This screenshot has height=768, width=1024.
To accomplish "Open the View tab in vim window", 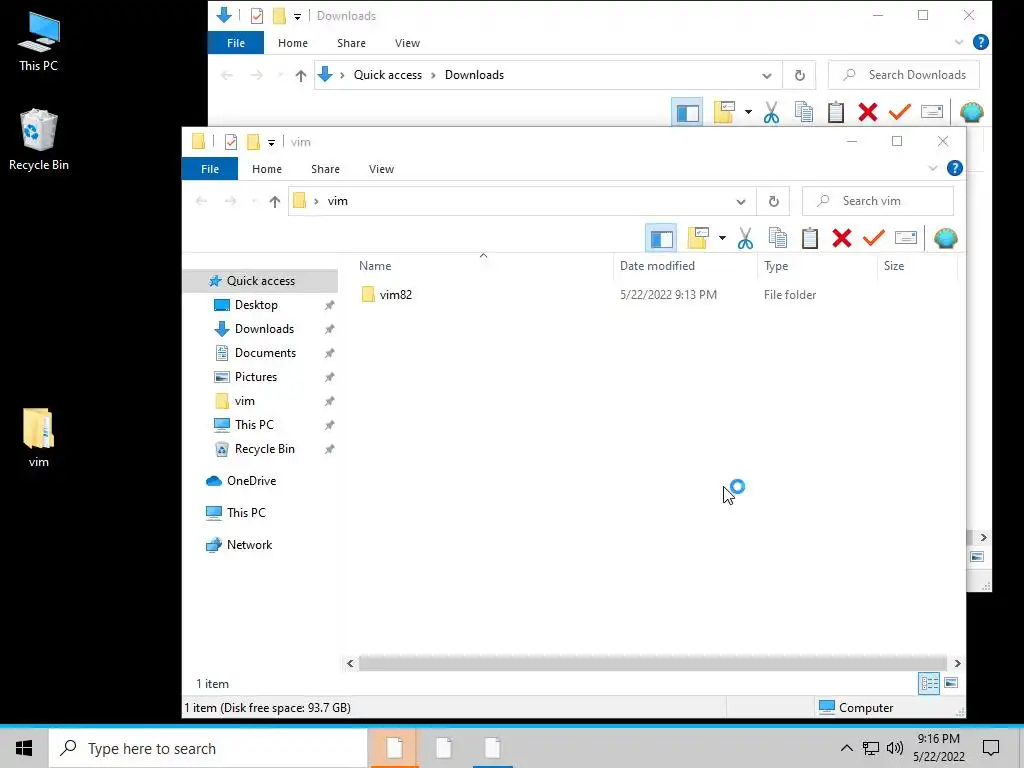I will click(381, 169).
